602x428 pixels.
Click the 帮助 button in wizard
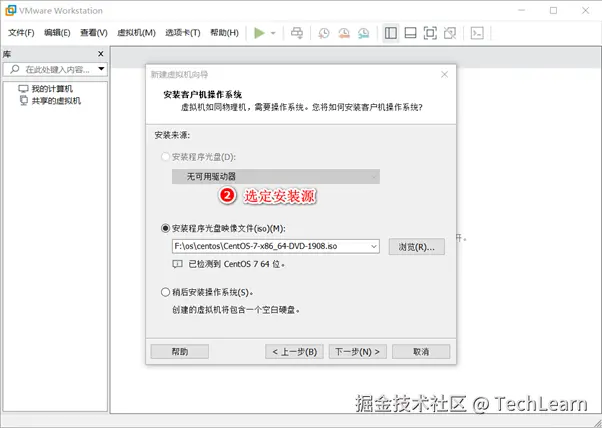(180, 352)
